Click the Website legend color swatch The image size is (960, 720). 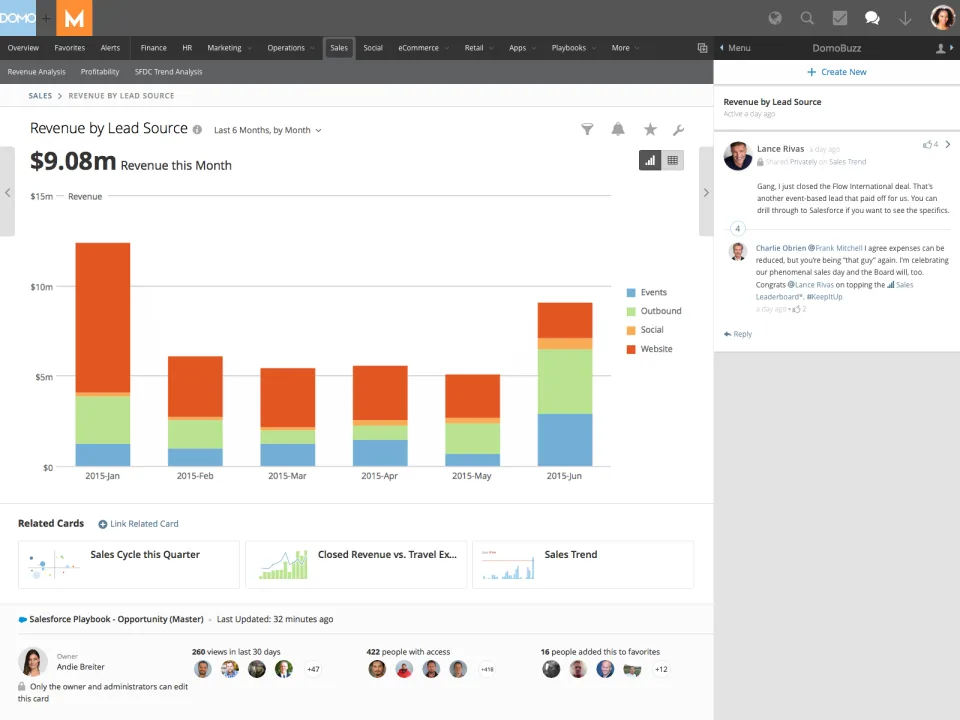[631, 349]
